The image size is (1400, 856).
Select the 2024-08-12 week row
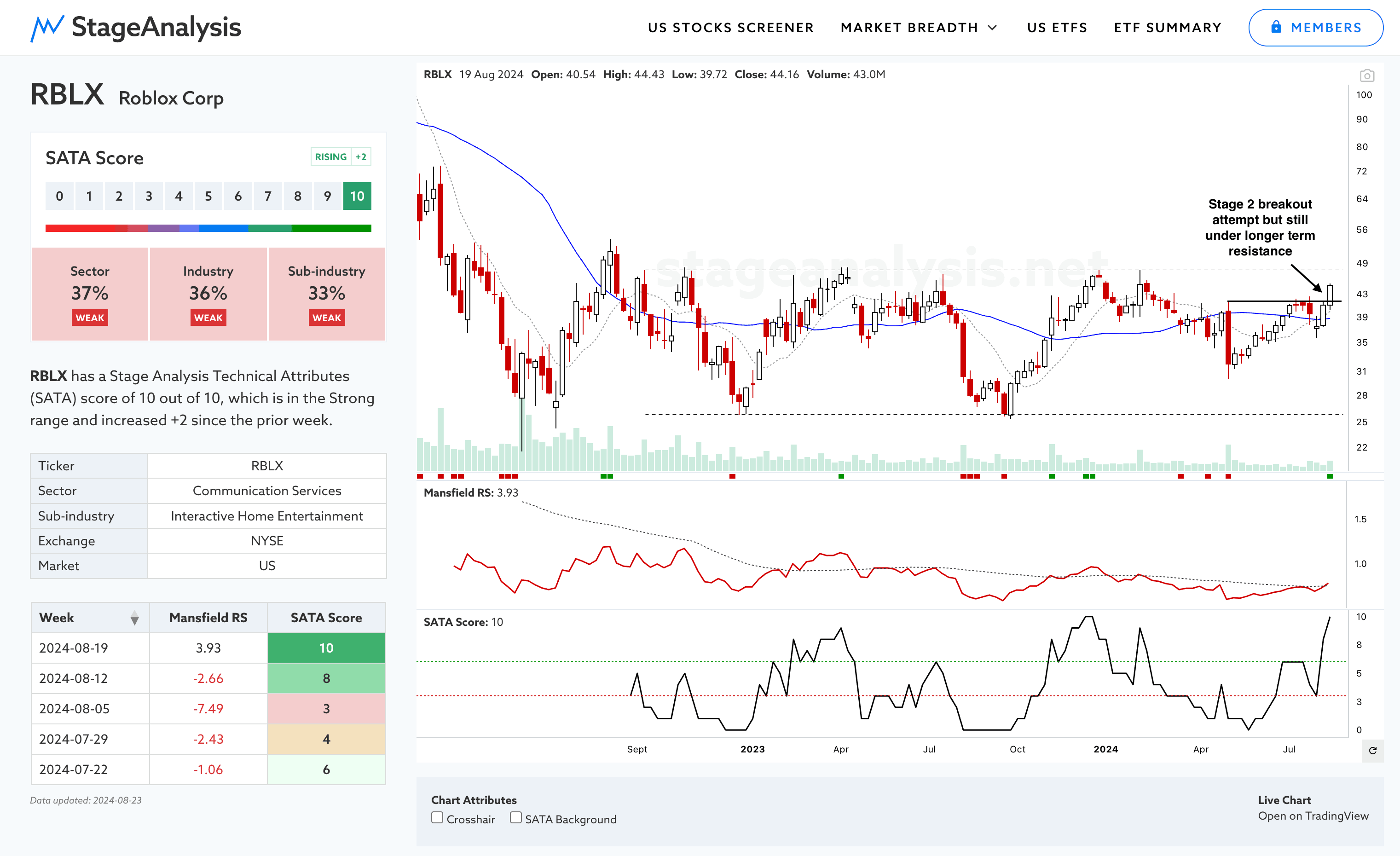point(208,678)
